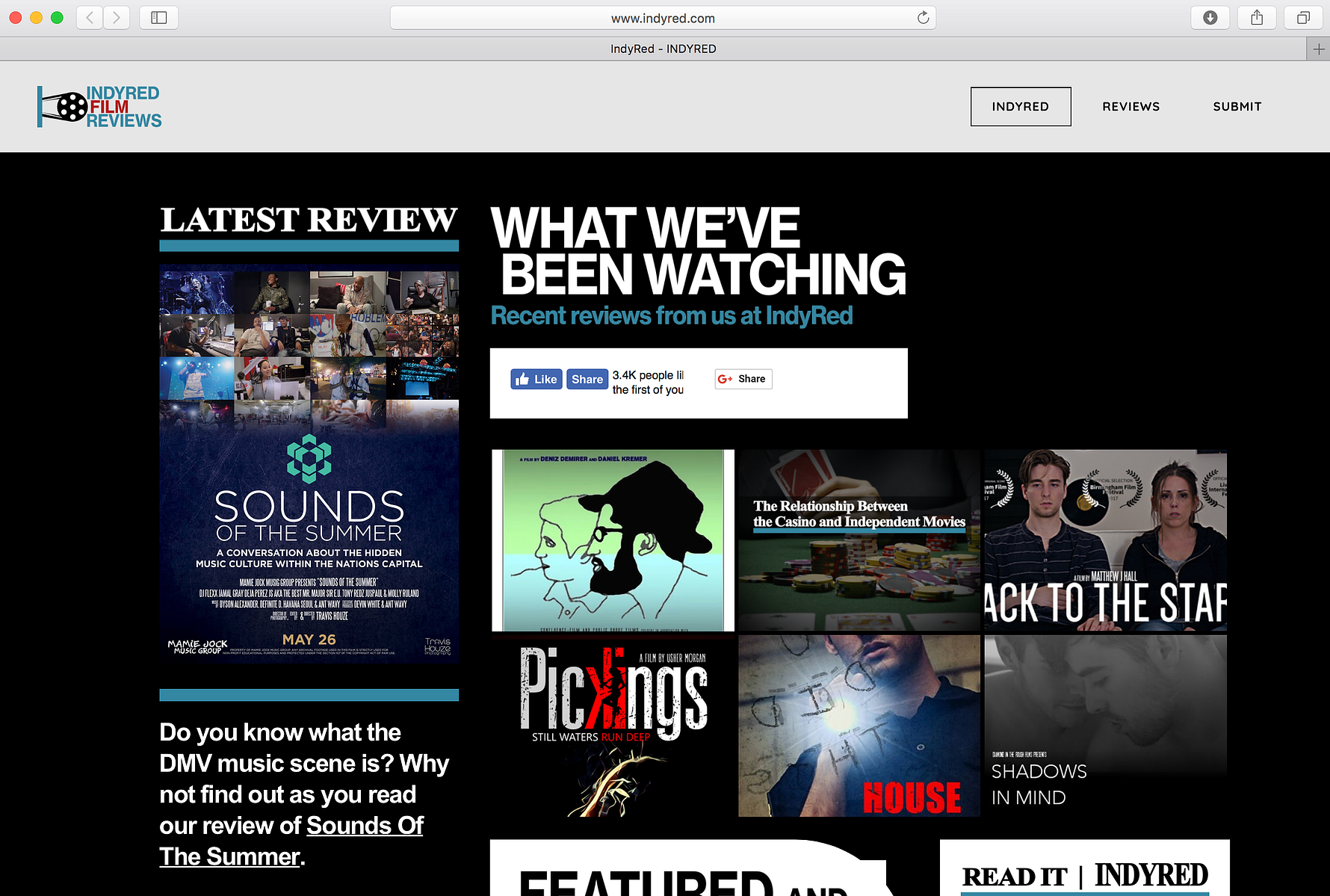The width and height of the screenshot is (1330, 896).
Task: Click the WHAT WE'VE BEEN WATCHING heading
Action: [x=699, y=251]
